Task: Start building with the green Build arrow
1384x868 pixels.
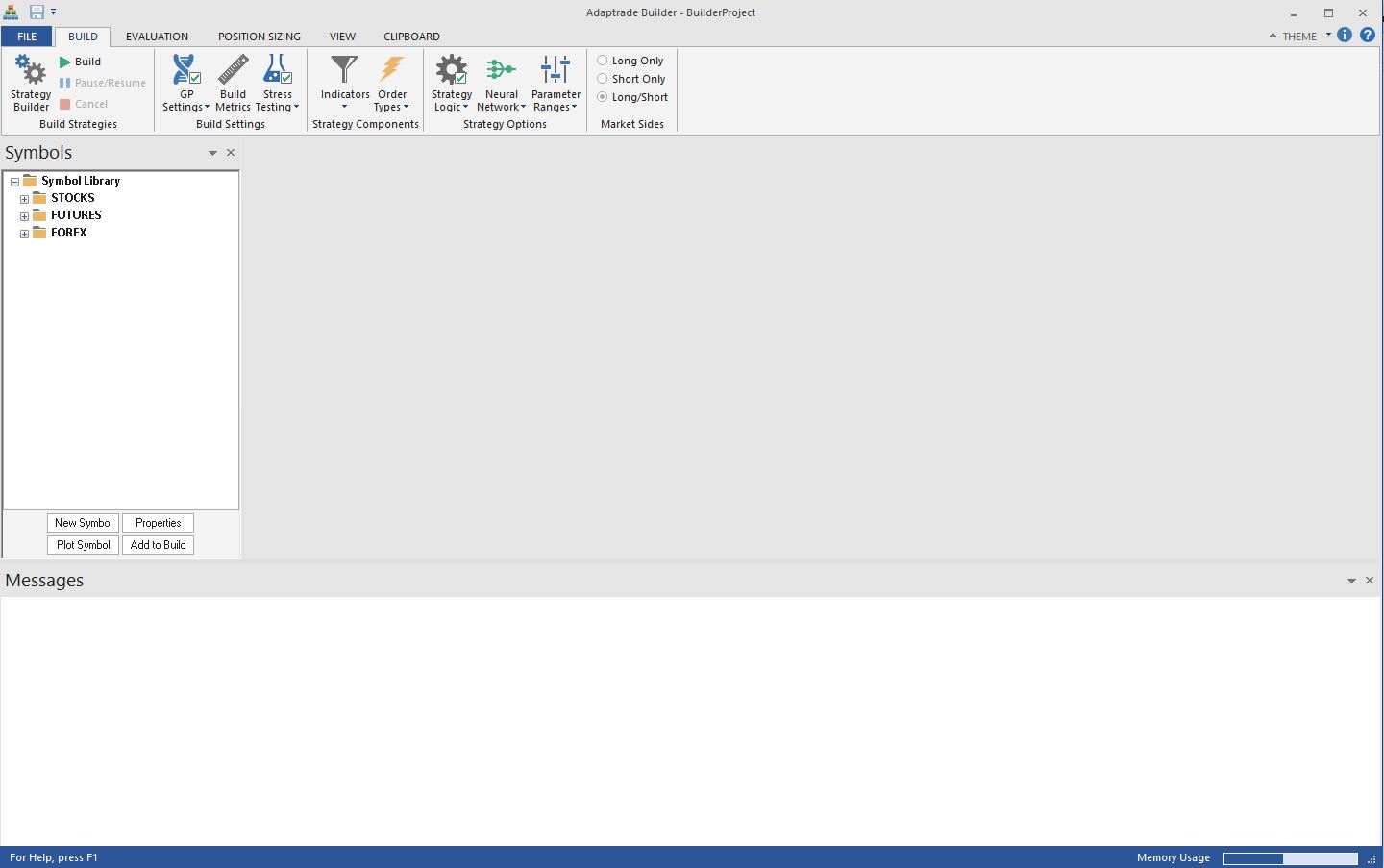Action: pos(65,62)
